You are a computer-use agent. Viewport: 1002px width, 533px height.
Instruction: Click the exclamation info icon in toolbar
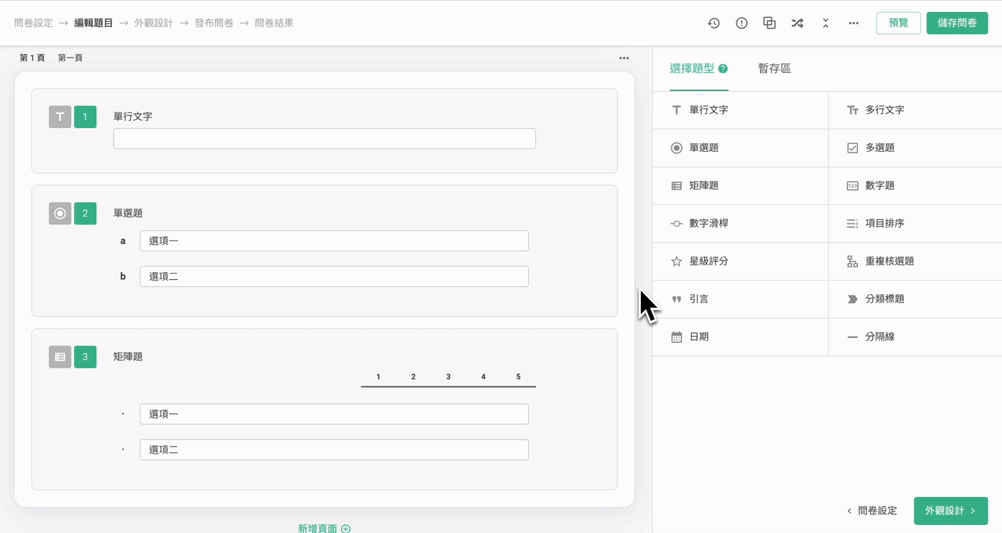(x=741, y=23)
